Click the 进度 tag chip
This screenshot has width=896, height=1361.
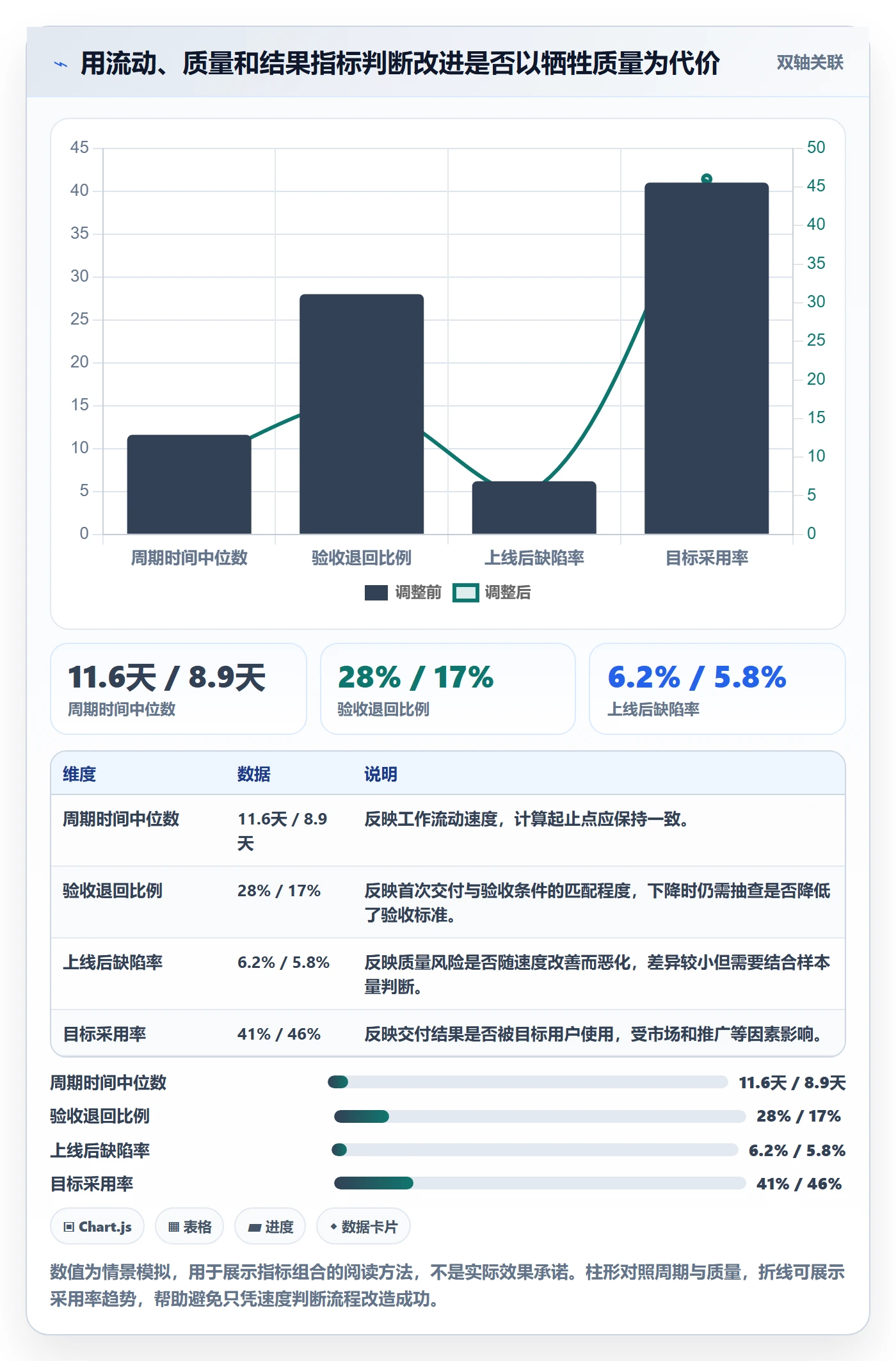tap(270, 1227)
